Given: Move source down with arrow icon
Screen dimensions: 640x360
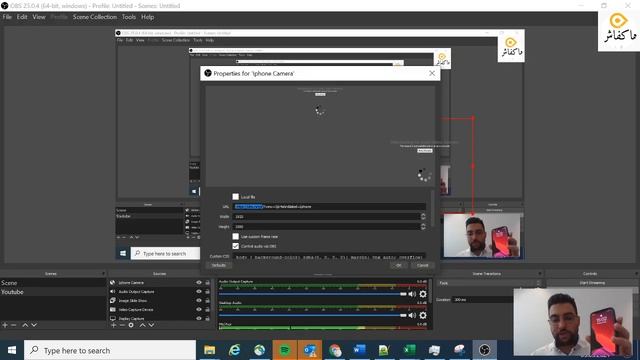Looking at the screenshot, I should click(151, 325).
